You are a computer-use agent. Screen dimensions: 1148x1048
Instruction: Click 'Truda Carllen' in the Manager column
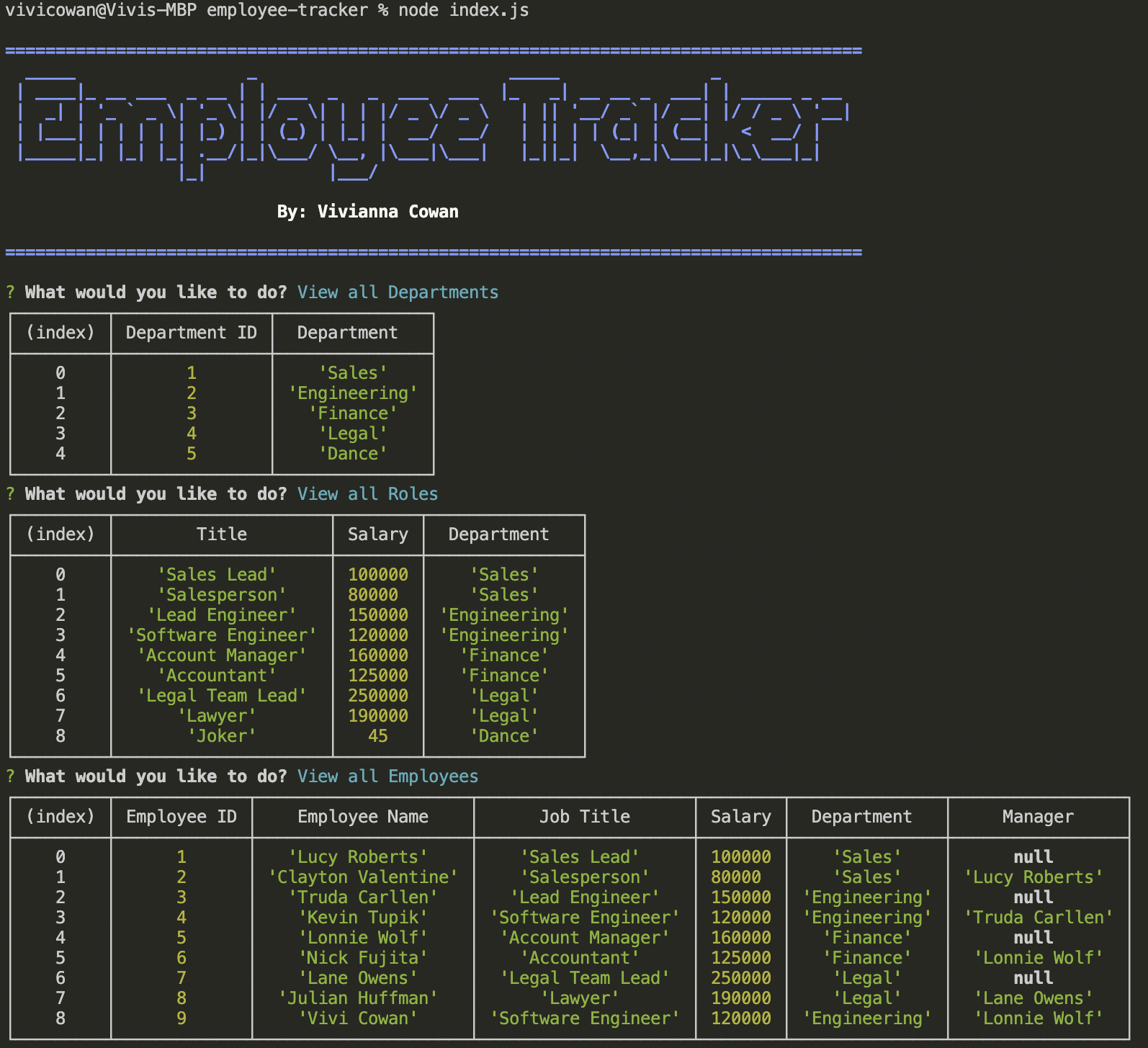(1039, 918)
